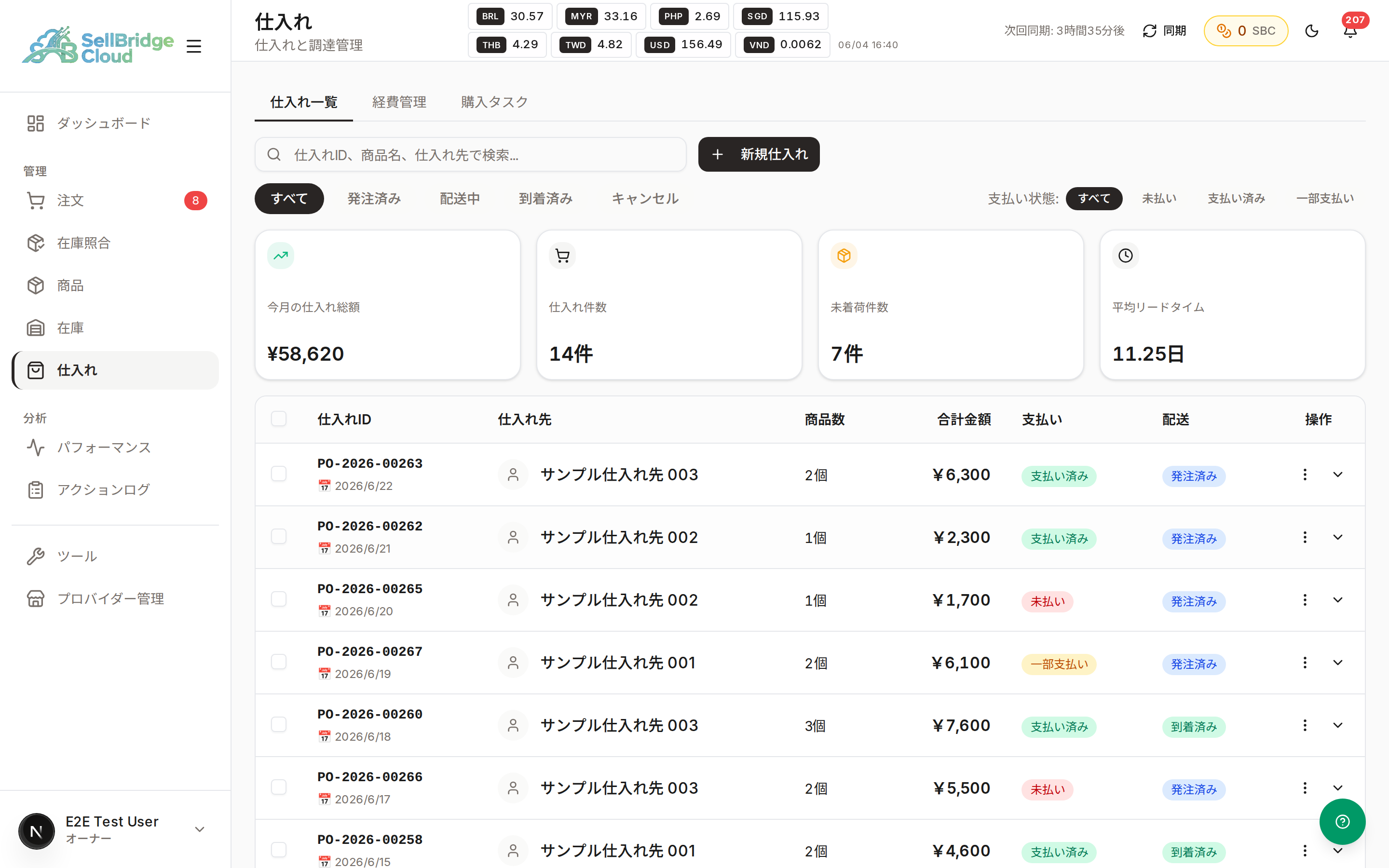Click the 新規仕入れ button
The image size is (1389, 868).
pyautogui.click(x=759, y=154)
